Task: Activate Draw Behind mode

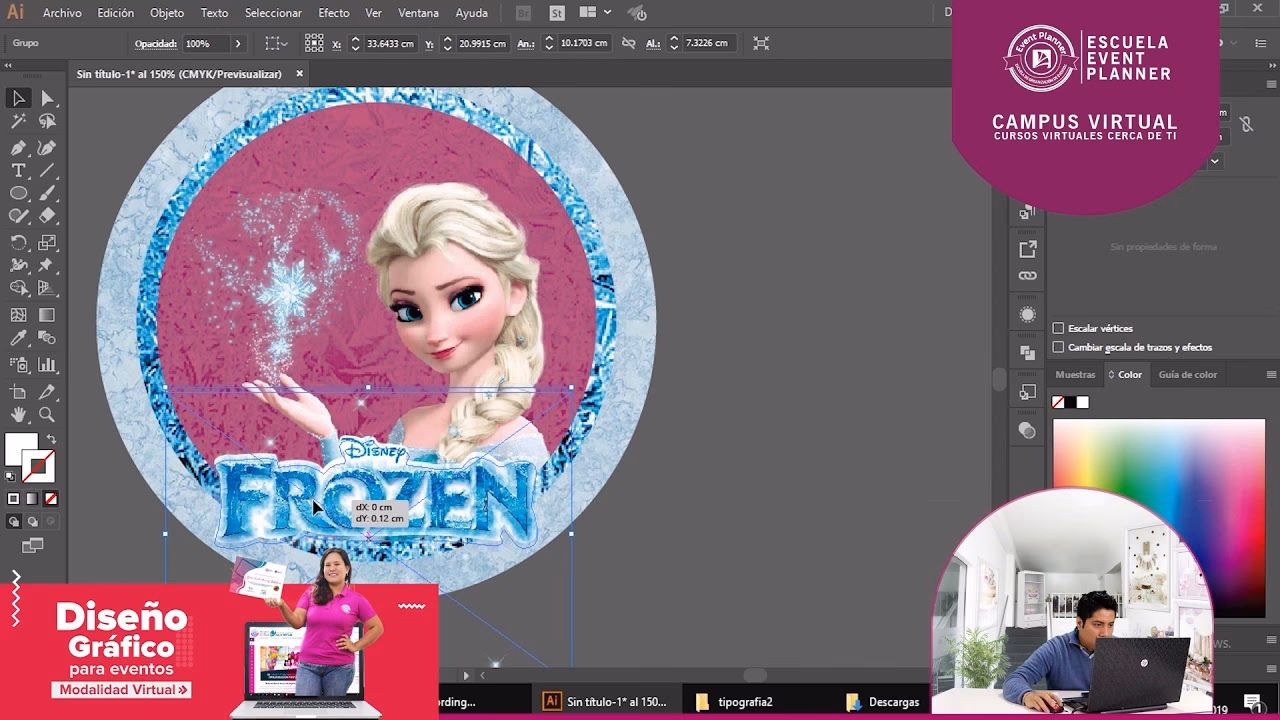Action: tap(32, 522)
